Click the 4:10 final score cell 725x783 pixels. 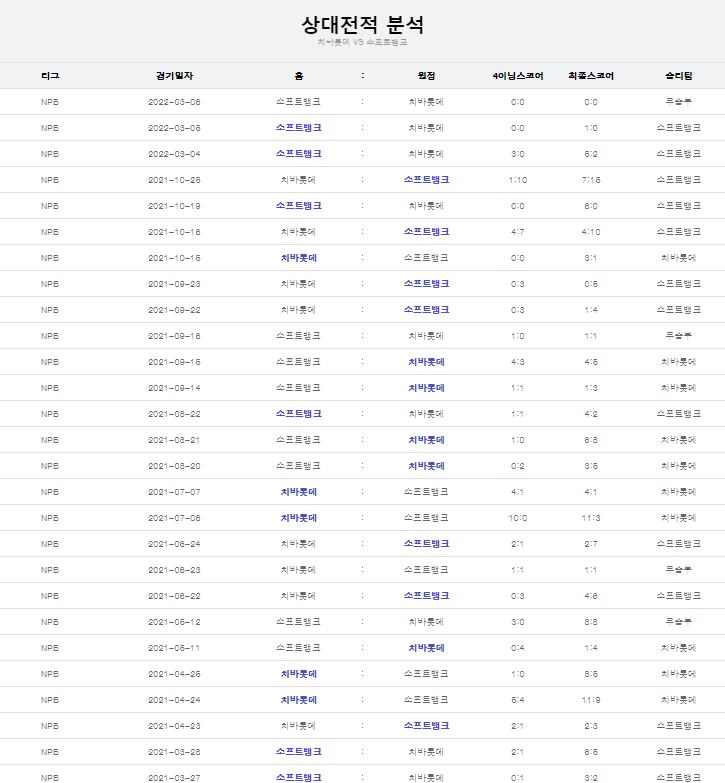click(x=591, y=232)
